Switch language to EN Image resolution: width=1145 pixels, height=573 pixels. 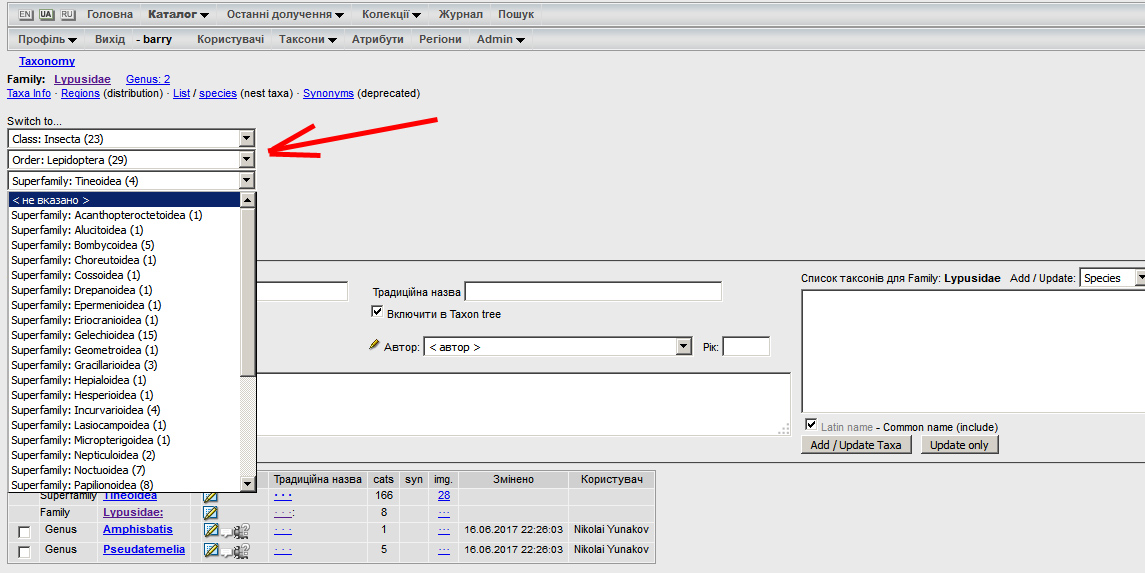pyautogui.click(x=26, y=15)
